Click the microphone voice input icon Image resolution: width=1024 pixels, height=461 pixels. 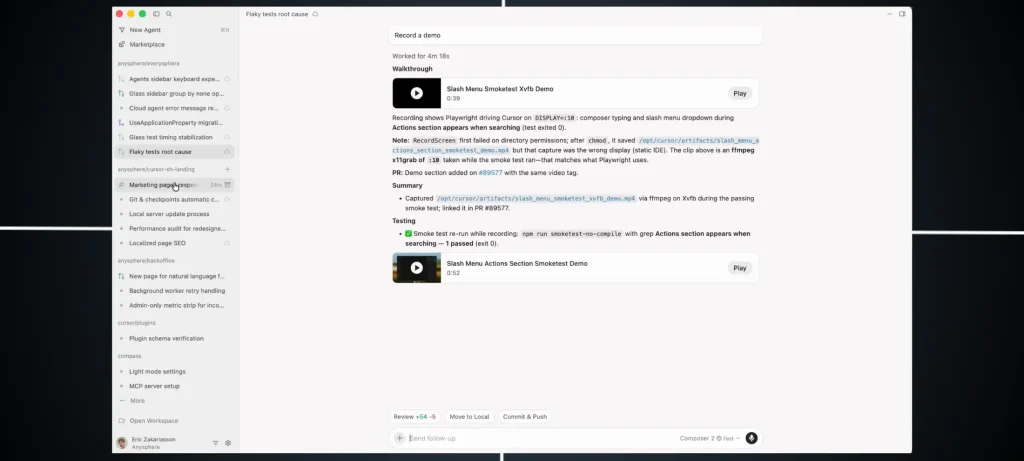point(751,438)
